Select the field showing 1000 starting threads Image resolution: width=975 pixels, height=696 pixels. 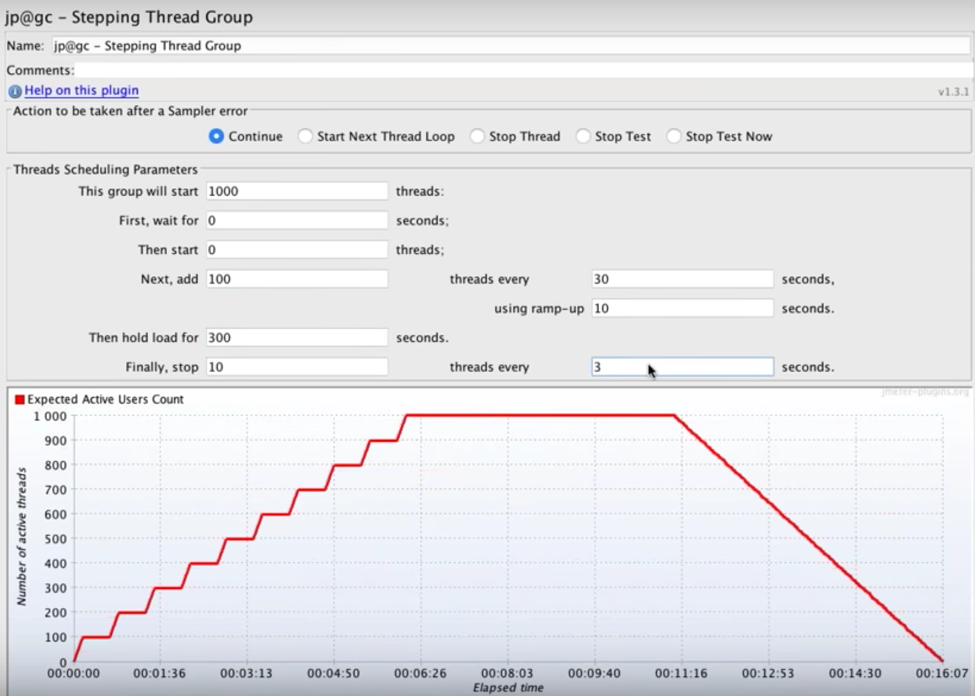click(295, 190)
